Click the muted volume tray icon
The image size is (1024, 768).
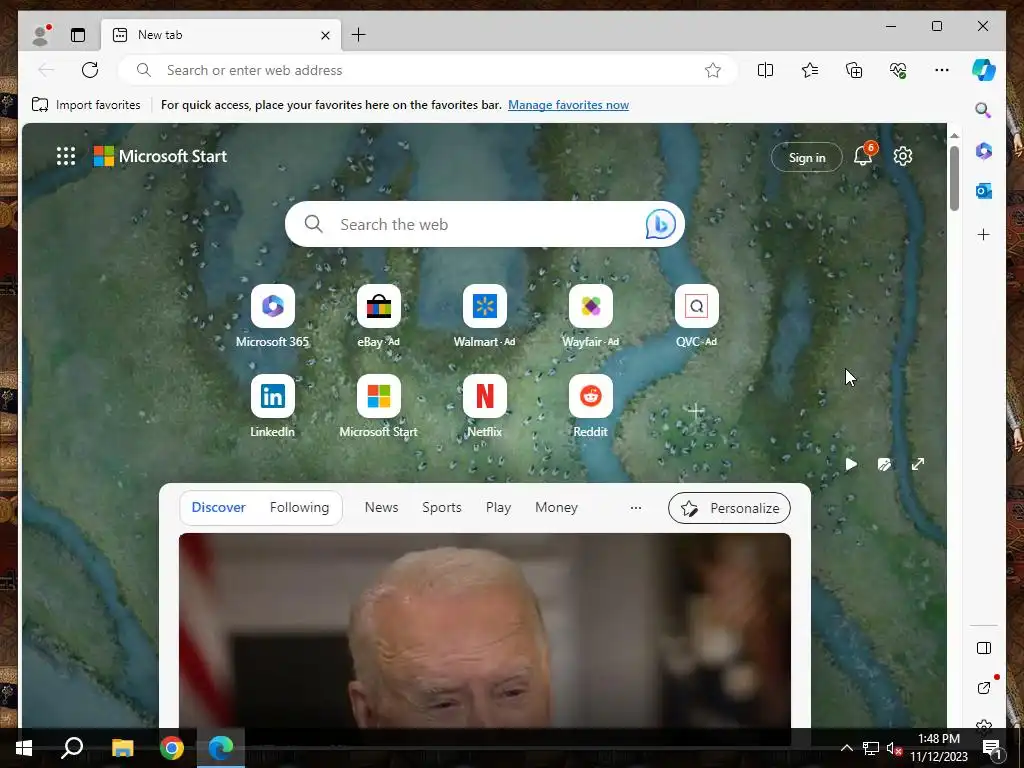click(894, 748)
